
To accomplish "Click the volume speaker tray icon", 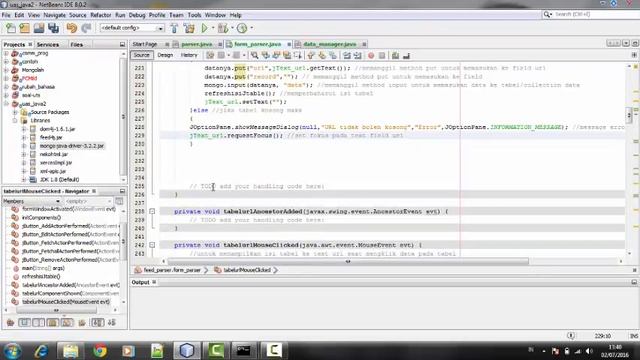I will click(589, 351).
